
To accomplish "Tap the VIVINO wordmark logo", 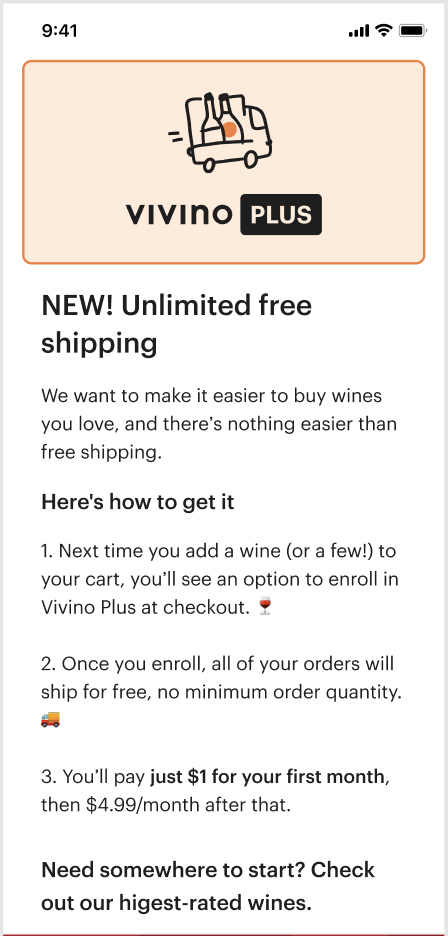I will pos(179,214).
